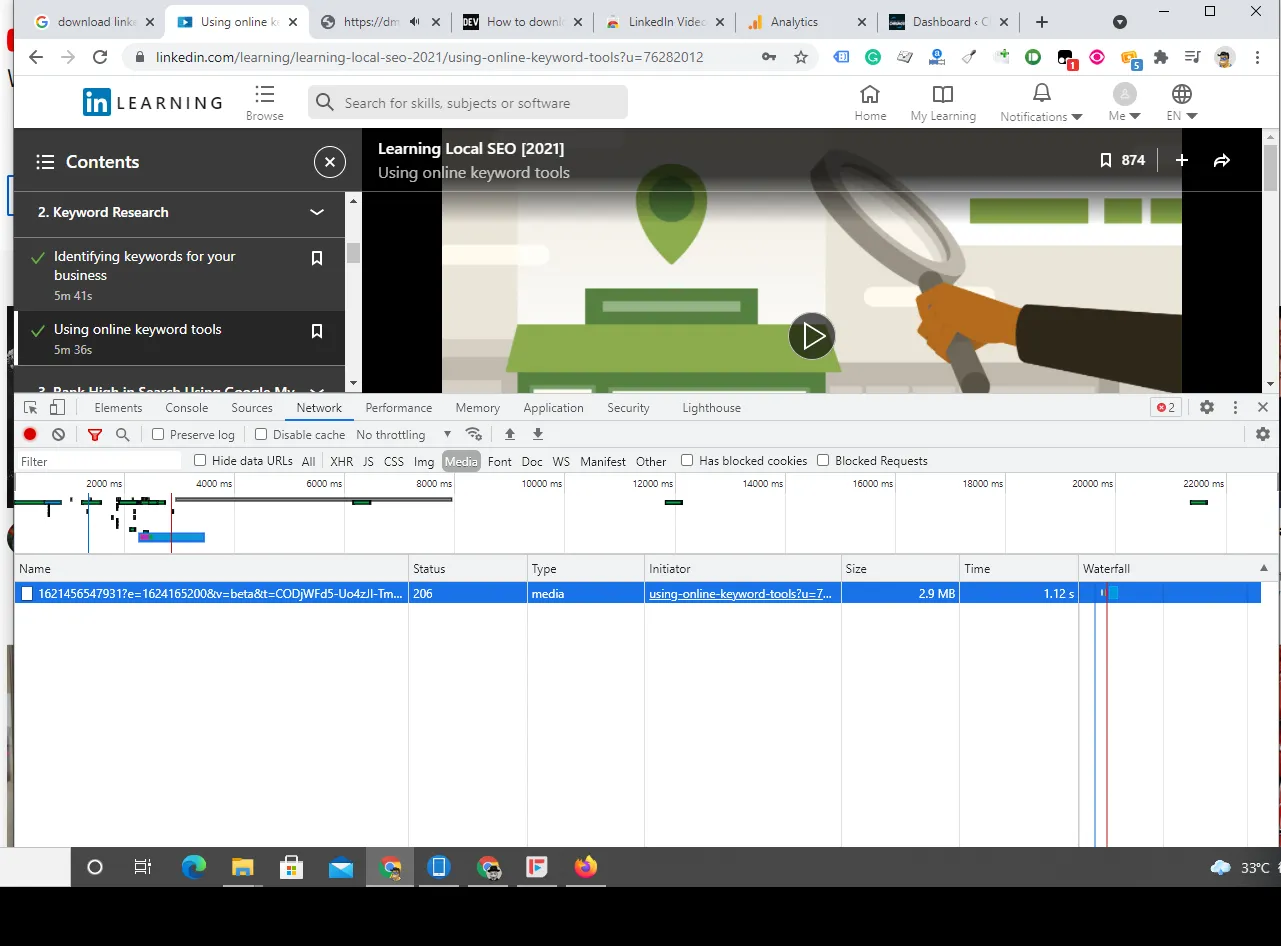Click the Import HAR file upload arrow
The width and height of the screenshot is (1281, 946).
pos(510,434)
